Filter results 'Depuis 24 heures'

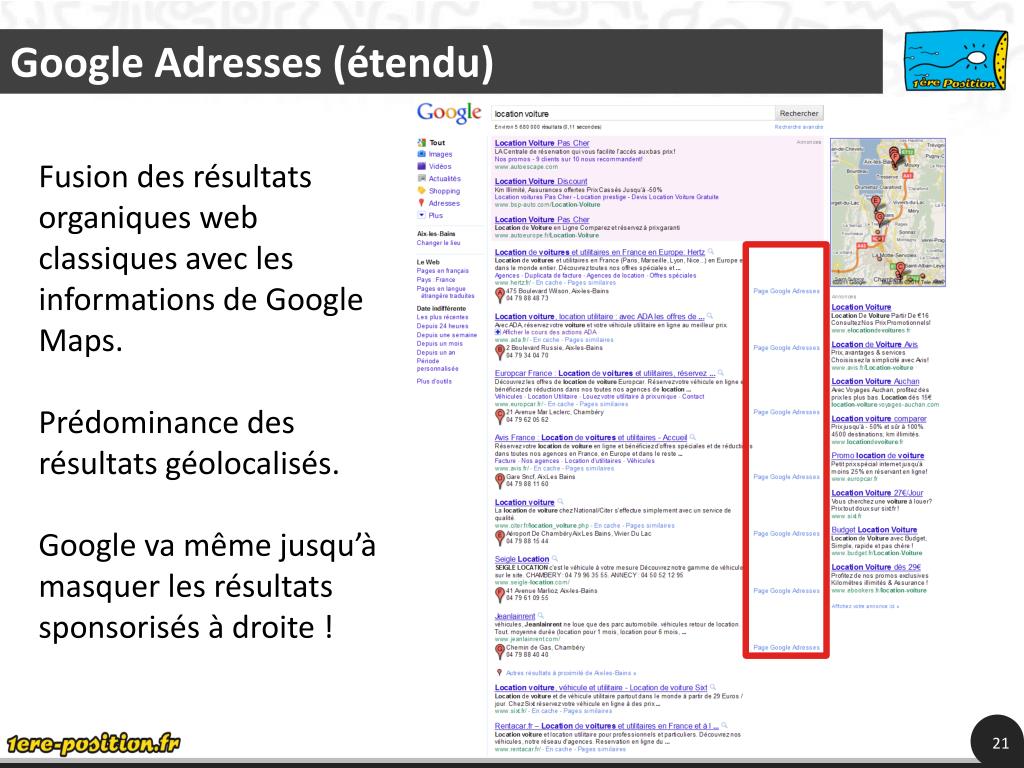click(442, 326)
